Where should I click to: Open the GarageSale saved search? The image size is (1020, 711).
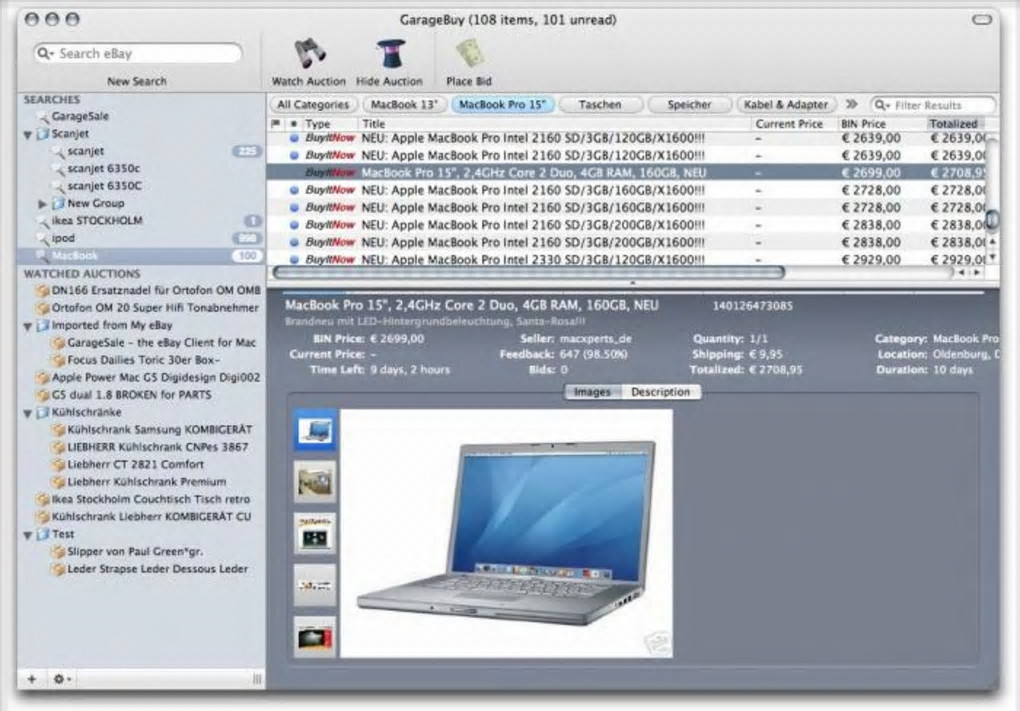pos(79,116)
